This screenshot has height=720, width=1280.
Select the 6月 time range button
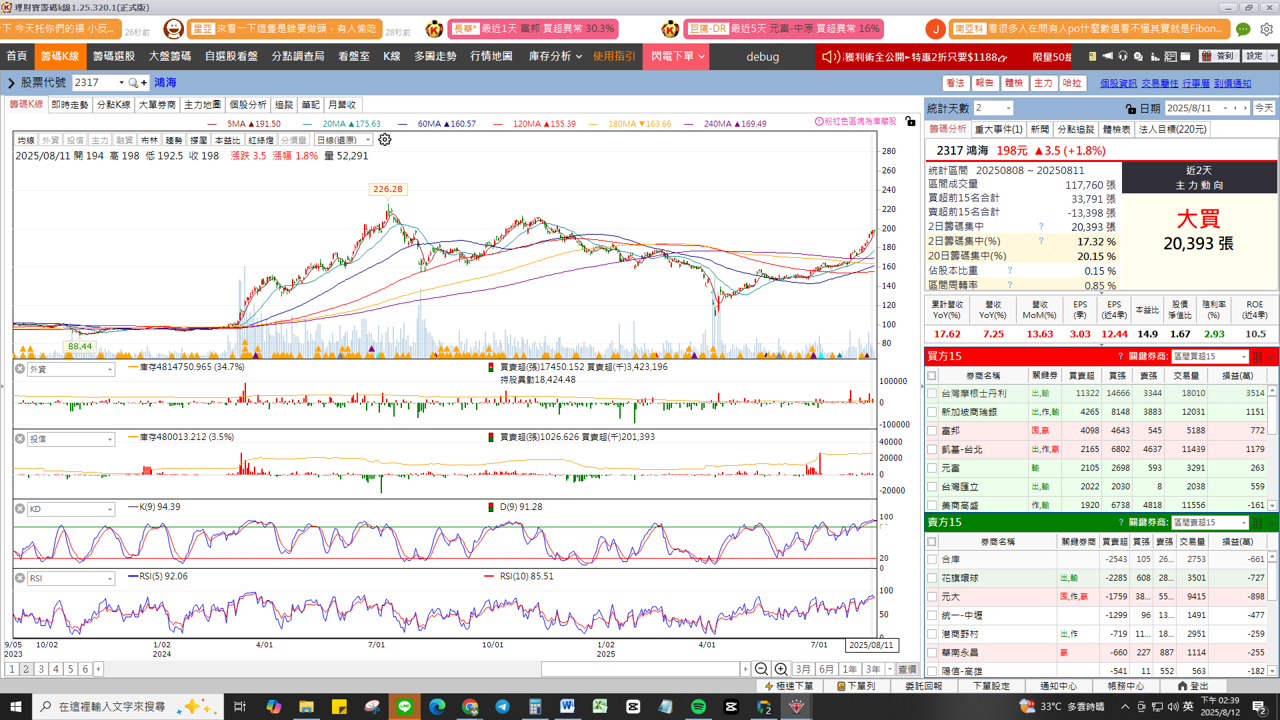[x=826, y=669]
